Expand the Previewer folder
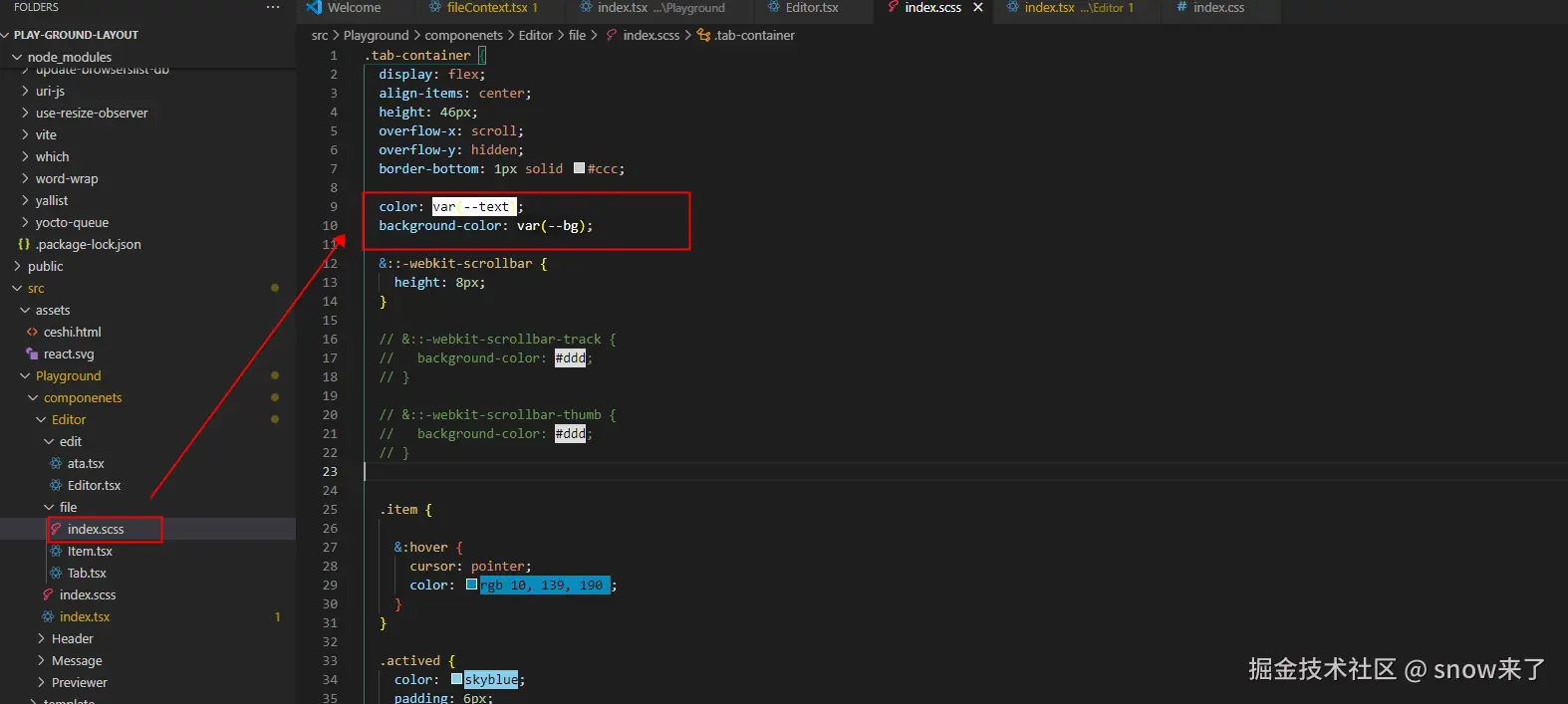 click(x=79, y=682)
